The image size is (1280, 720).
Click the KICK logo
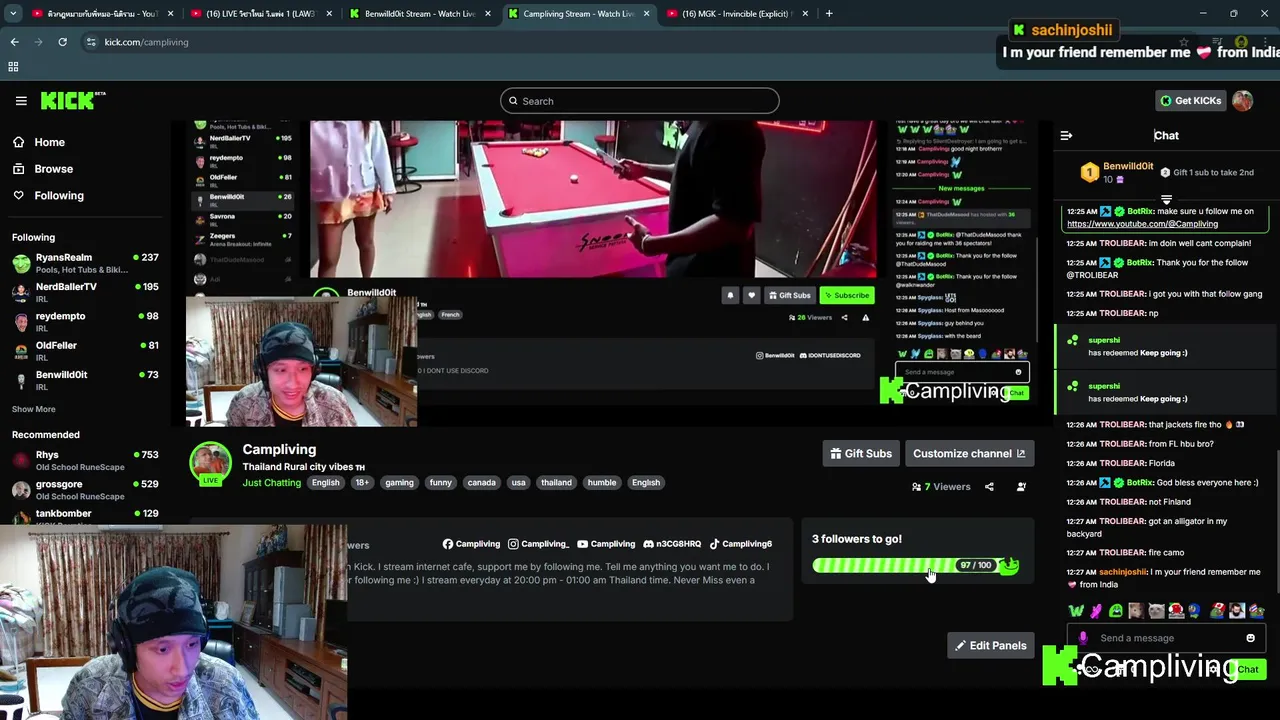(x=73, y=100)
